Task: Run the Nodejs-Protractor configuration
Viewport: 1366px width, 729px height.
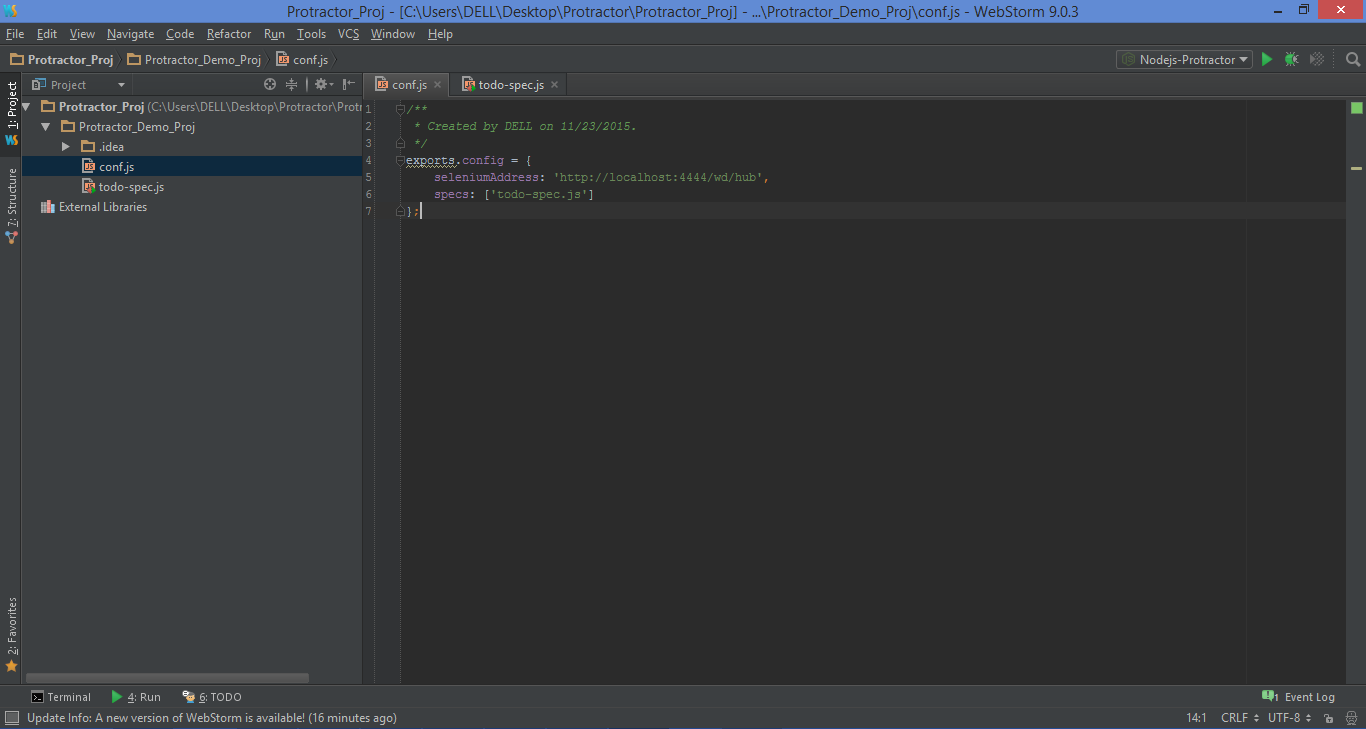Action: 1267,59
